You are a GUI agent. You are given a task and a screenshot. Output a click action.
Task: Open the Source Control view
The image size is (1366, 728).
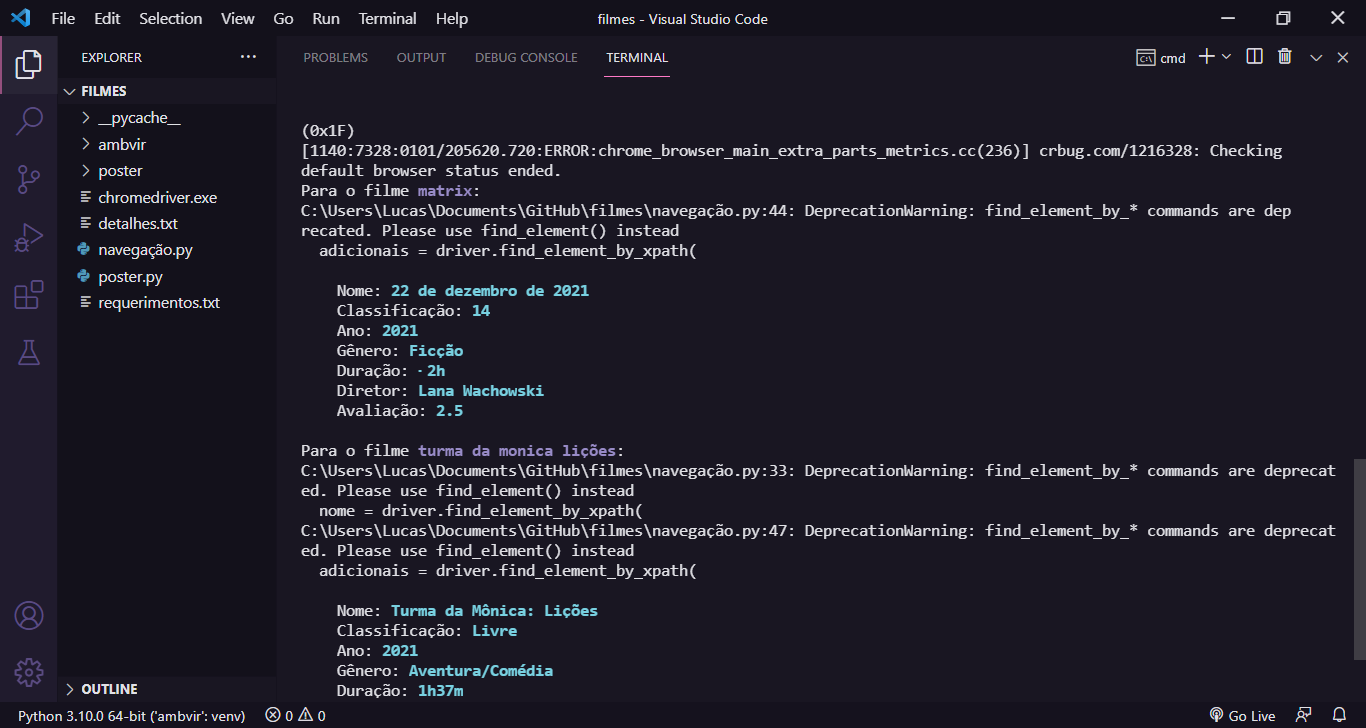[29, 178]
